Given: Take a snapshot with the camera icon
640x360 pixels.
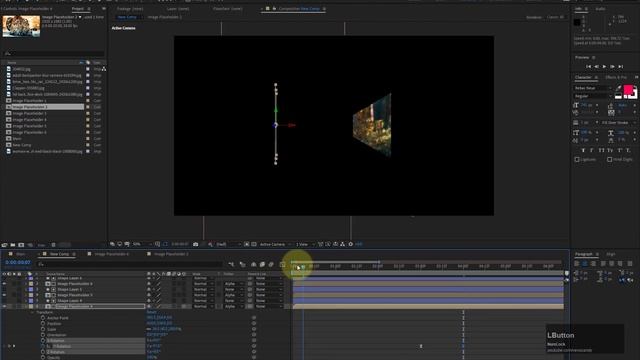Looking at the screenshot, I should tap(196, 244).
